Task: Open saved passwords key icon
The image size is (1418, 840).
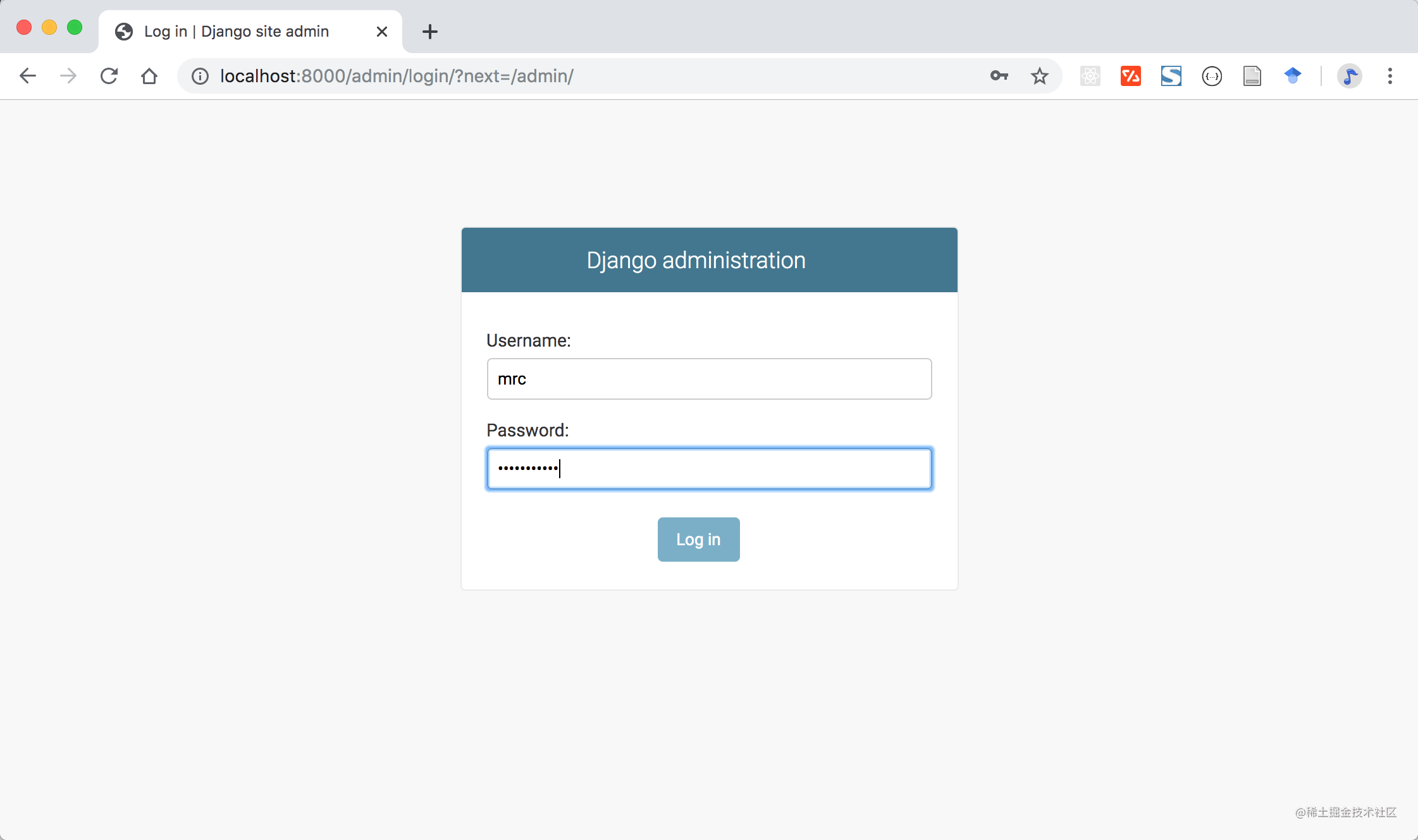Action: tap(999, 76)
